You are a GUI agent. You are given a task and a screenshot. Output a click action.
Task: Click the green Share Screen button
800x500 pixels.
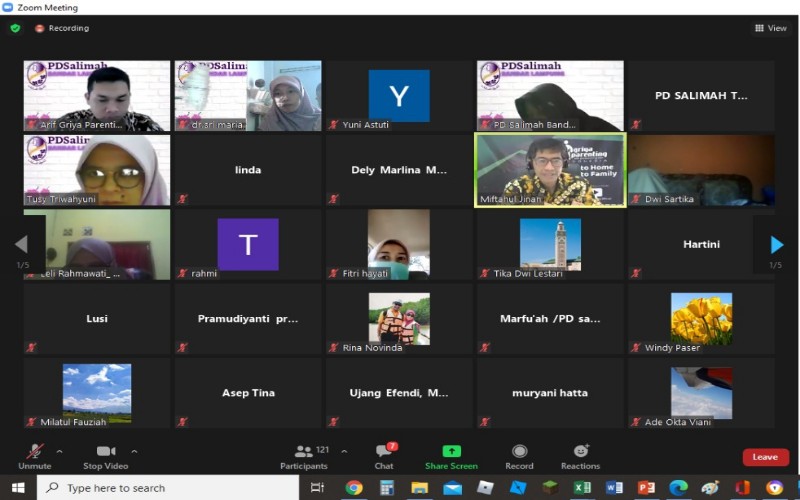pos(452,457)
